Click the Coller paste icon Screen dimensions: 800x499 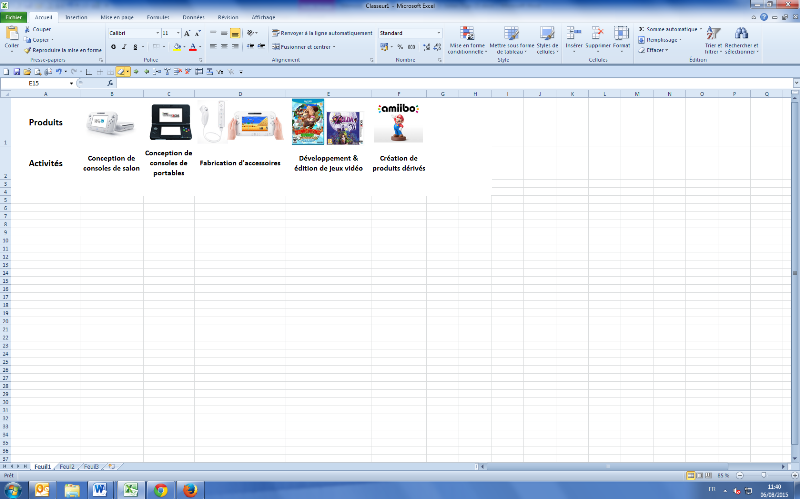[x=11, y=34]
